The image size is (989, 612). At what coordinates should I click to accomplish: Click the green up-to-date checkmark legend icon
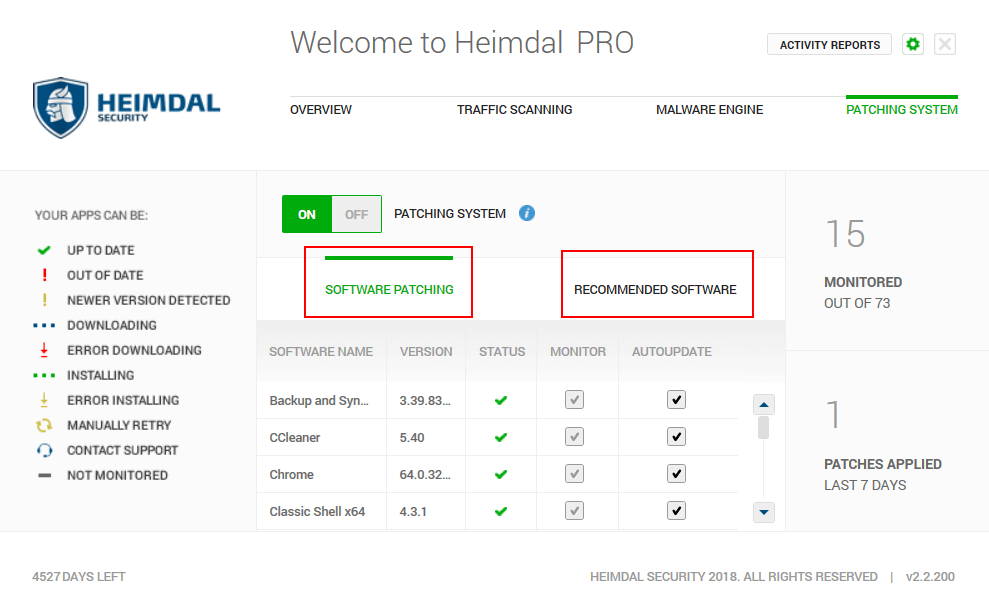click(44, 250)
